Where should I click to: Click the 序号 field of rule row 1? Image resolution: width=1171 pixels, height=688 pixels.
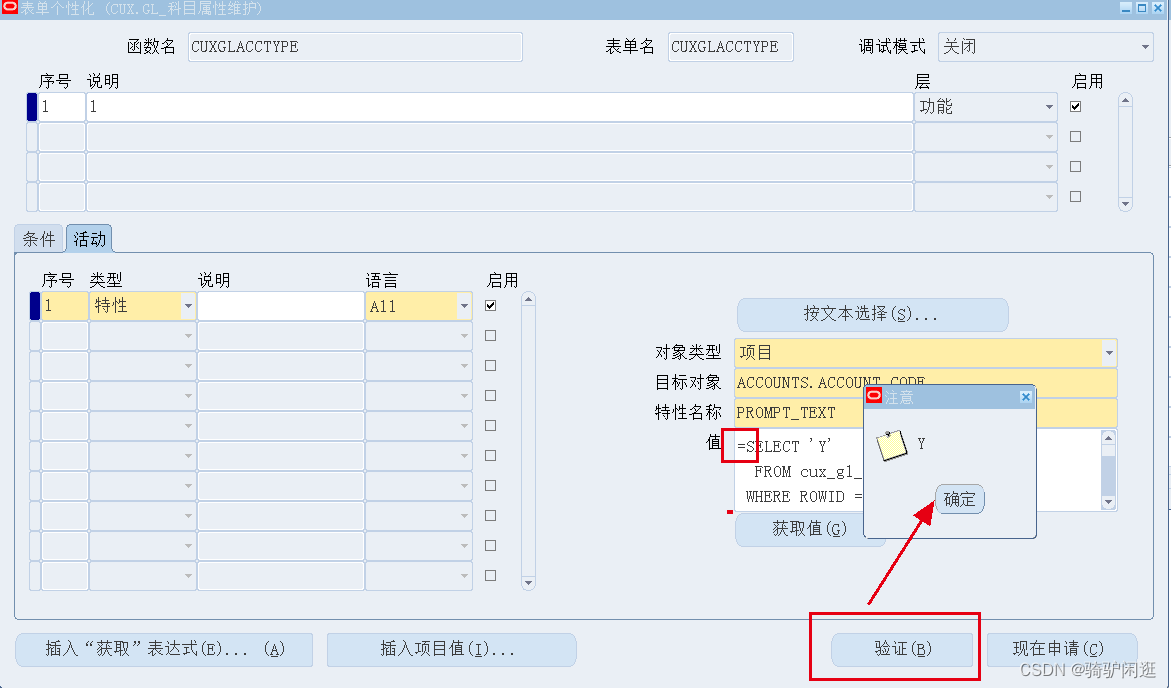[x=62, y=107]
